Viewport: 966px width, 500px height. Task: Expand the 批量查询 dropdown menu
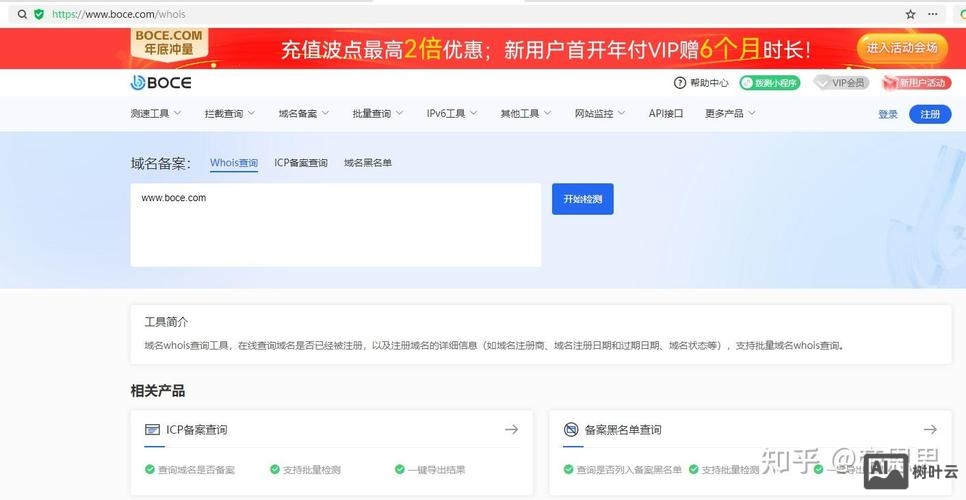(378, 113)
